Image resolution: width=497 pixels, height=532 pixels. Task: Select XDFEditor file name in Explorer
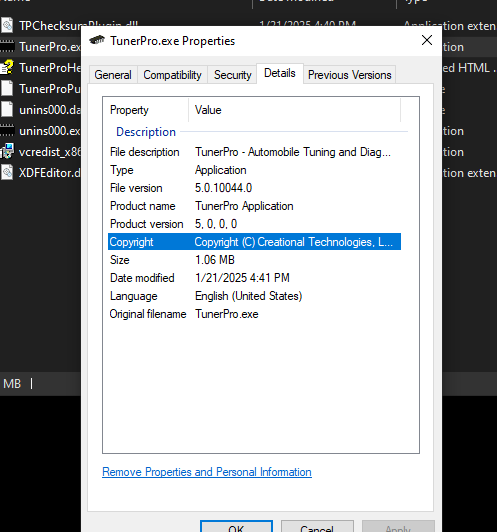point(50,173)
